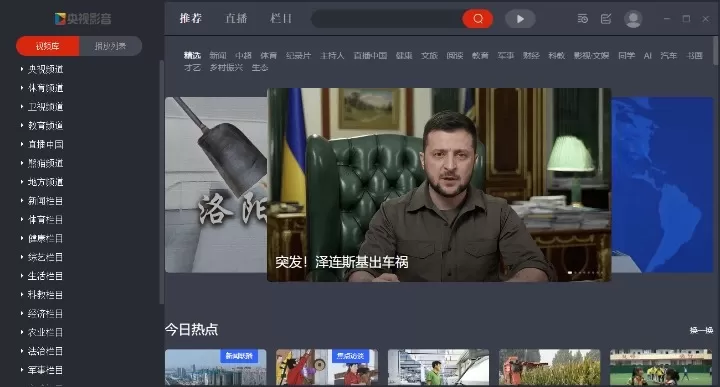Click the red search magnifier button
The width and height of the screenshot is (720, 387).
[478, 19]
